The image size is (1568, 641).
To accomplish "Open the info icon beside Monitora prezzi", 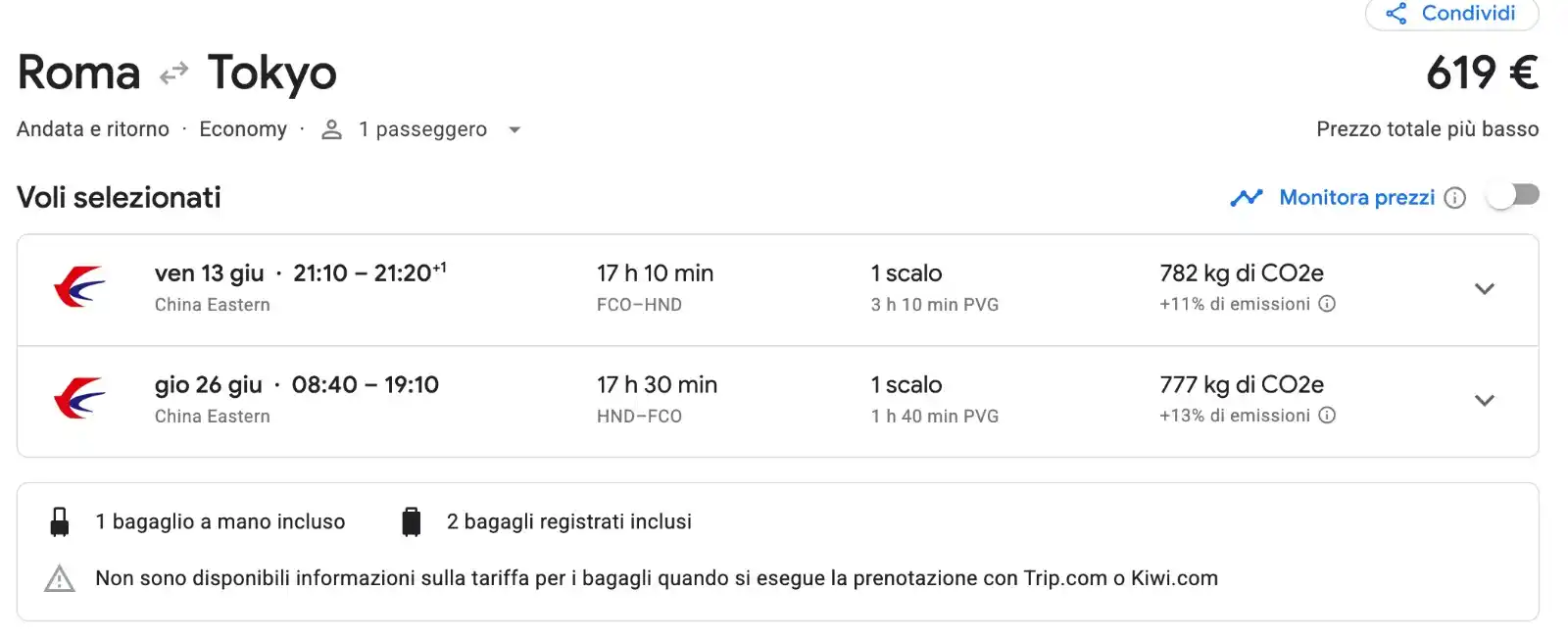I will click(1455, 198).
